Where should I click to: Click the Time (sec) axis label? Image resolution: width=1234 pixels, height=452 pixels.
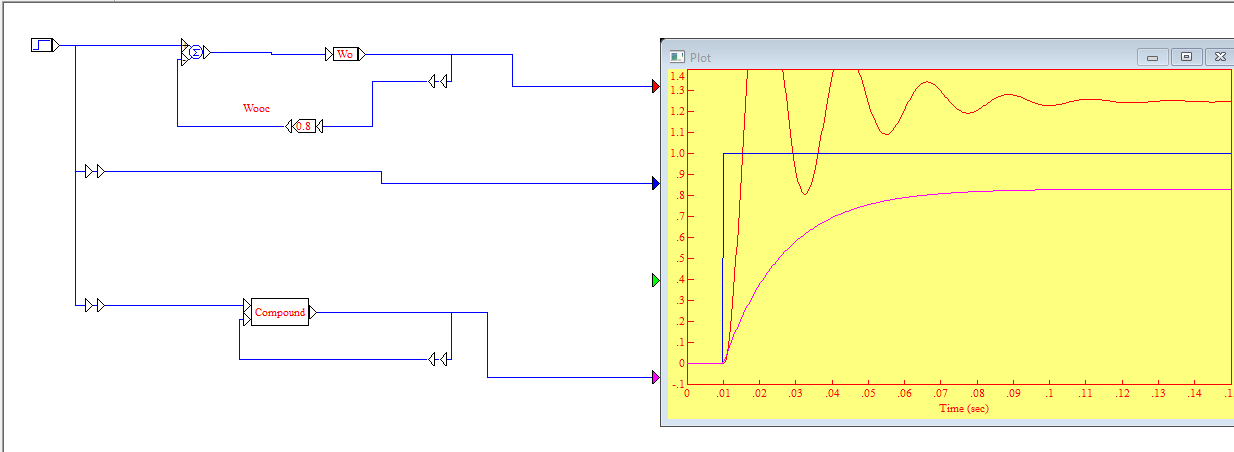pos(963,408)
